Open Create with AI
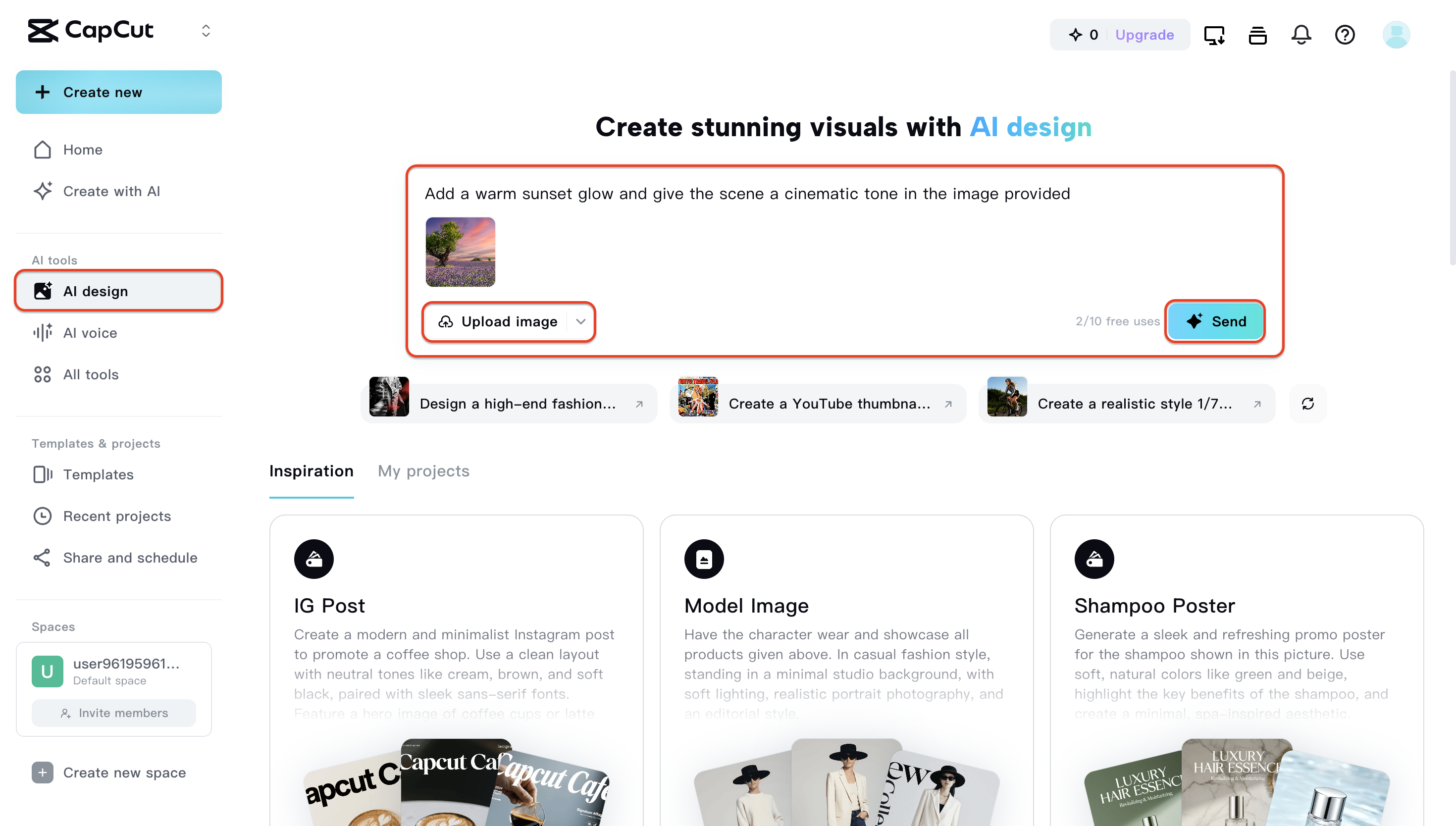This screenshot has width=1456, height=826. click(118, 191)
